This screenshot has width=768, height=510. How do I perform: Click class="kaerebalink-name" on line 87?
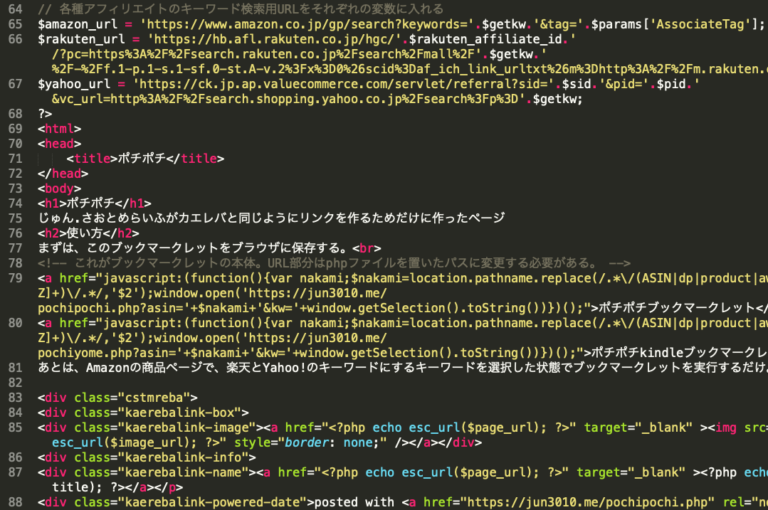click(x=162, y=472)
